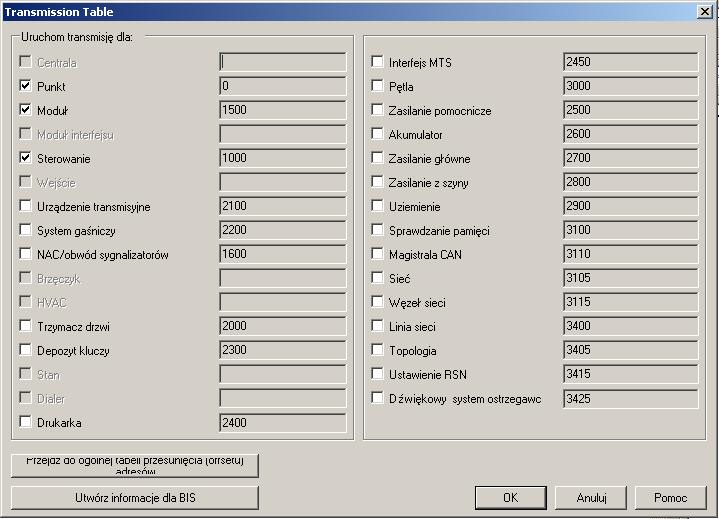Click Zasilanie pomocnicze field 2500

click(631, 110)
